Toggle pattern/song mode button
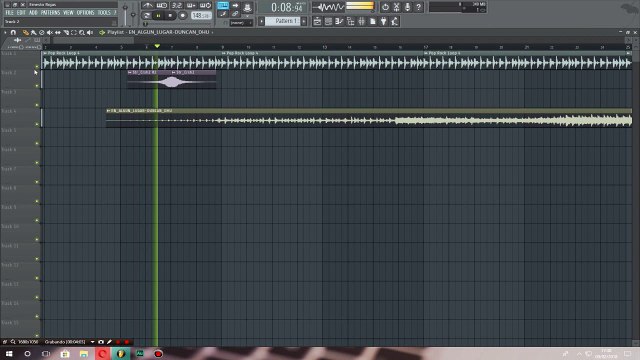This screenshot has width=640, height=360. pyautogui.click(x=147, y=16)
